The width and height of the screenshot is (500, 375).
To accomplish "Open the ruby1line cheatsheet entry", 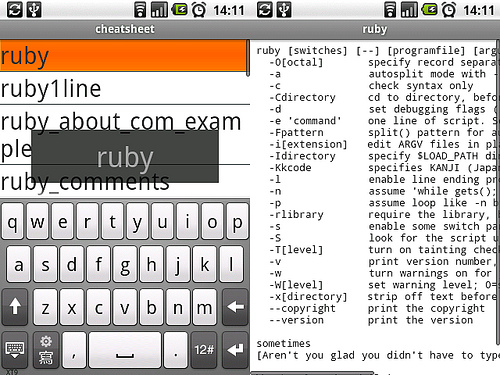I will (125, 88).
